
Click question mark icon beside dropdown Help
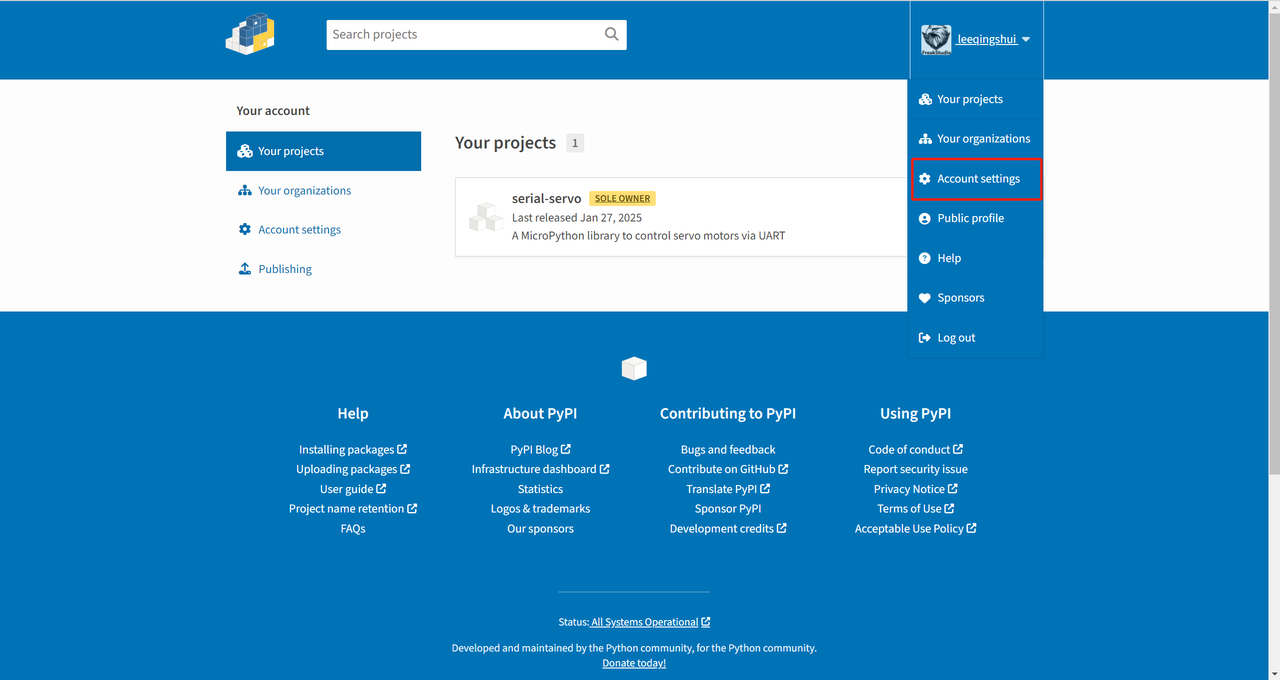[925, 258]
